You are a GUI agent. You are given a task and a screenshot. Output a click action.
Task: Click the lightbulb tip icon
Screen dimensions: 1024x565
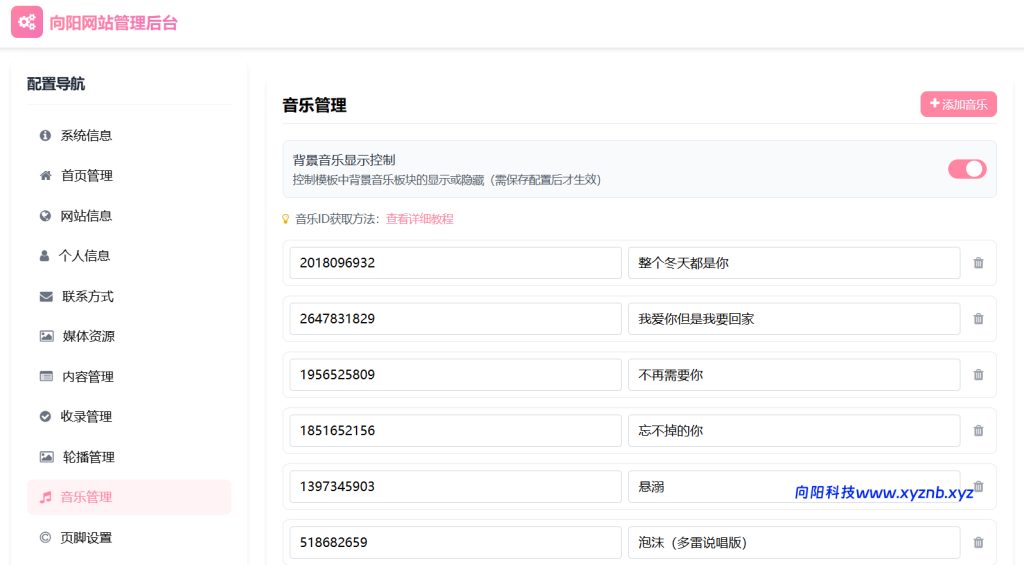(285, 219)
